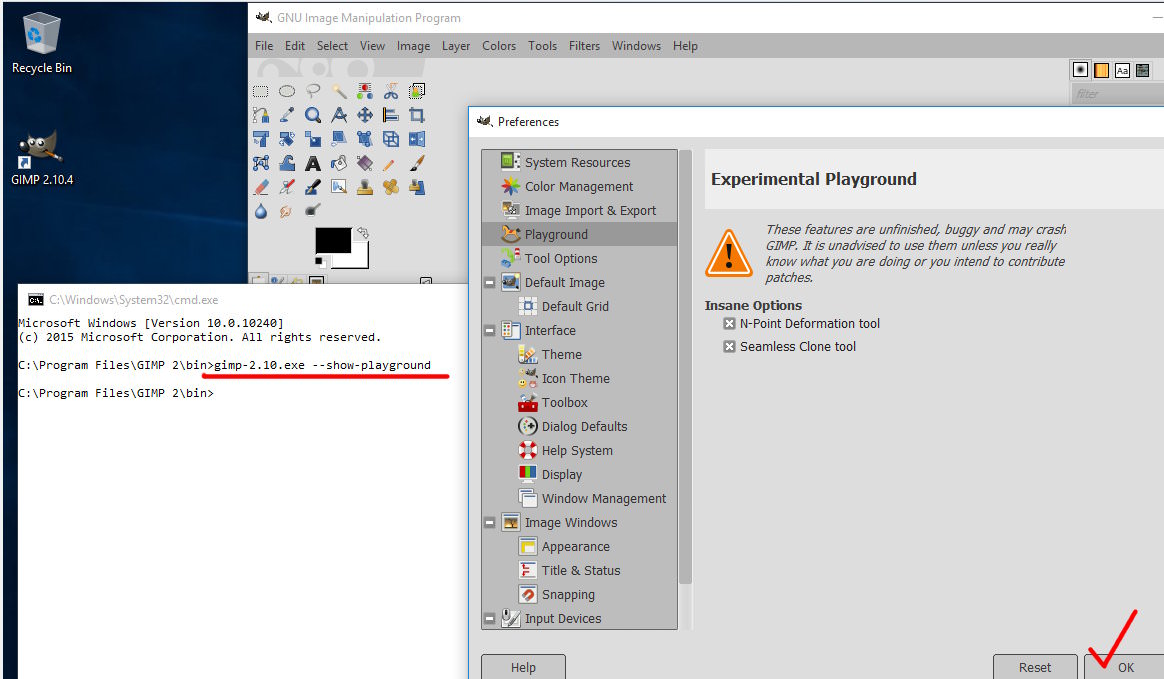Viewport: 1164px width, 679px height.
Task: Select the Paintbrush tool
Action: click(416, 163)
